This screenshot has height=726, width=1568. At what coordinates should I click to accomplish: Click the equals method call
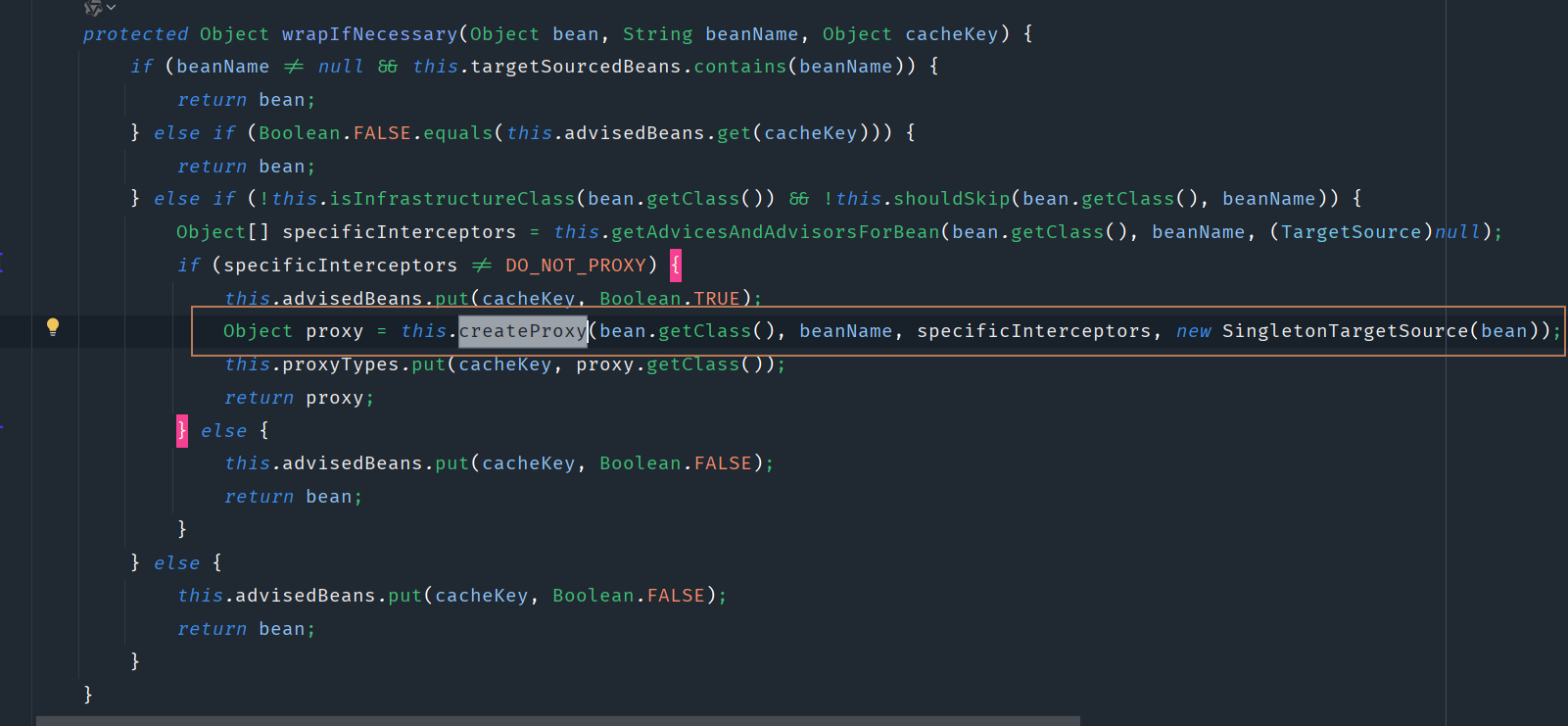[458, 133]
